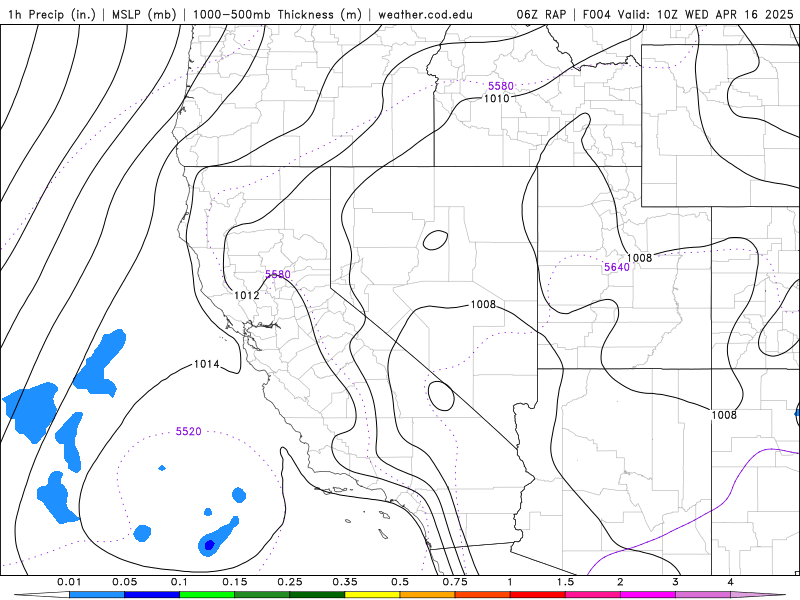
Task: Click the '1h Precip (in.)' title text
Action: [52, 14]
